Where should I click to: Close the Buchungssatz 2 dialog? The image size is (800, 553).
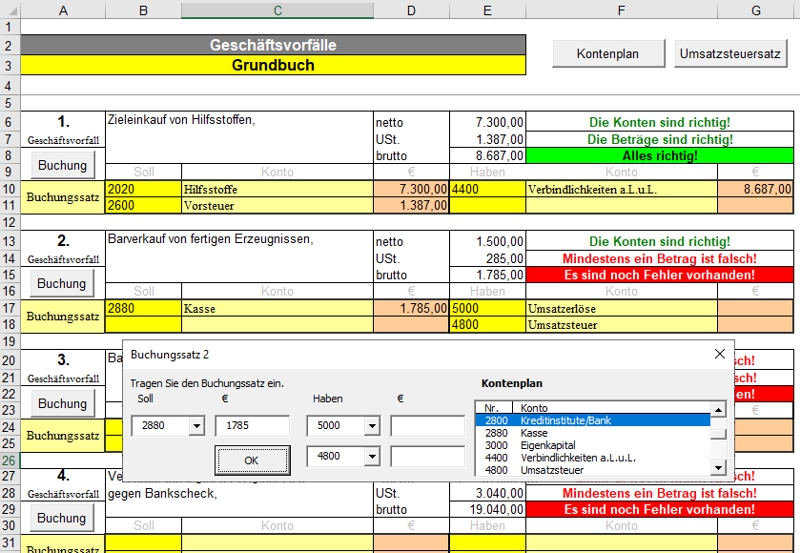pos(718,354)
